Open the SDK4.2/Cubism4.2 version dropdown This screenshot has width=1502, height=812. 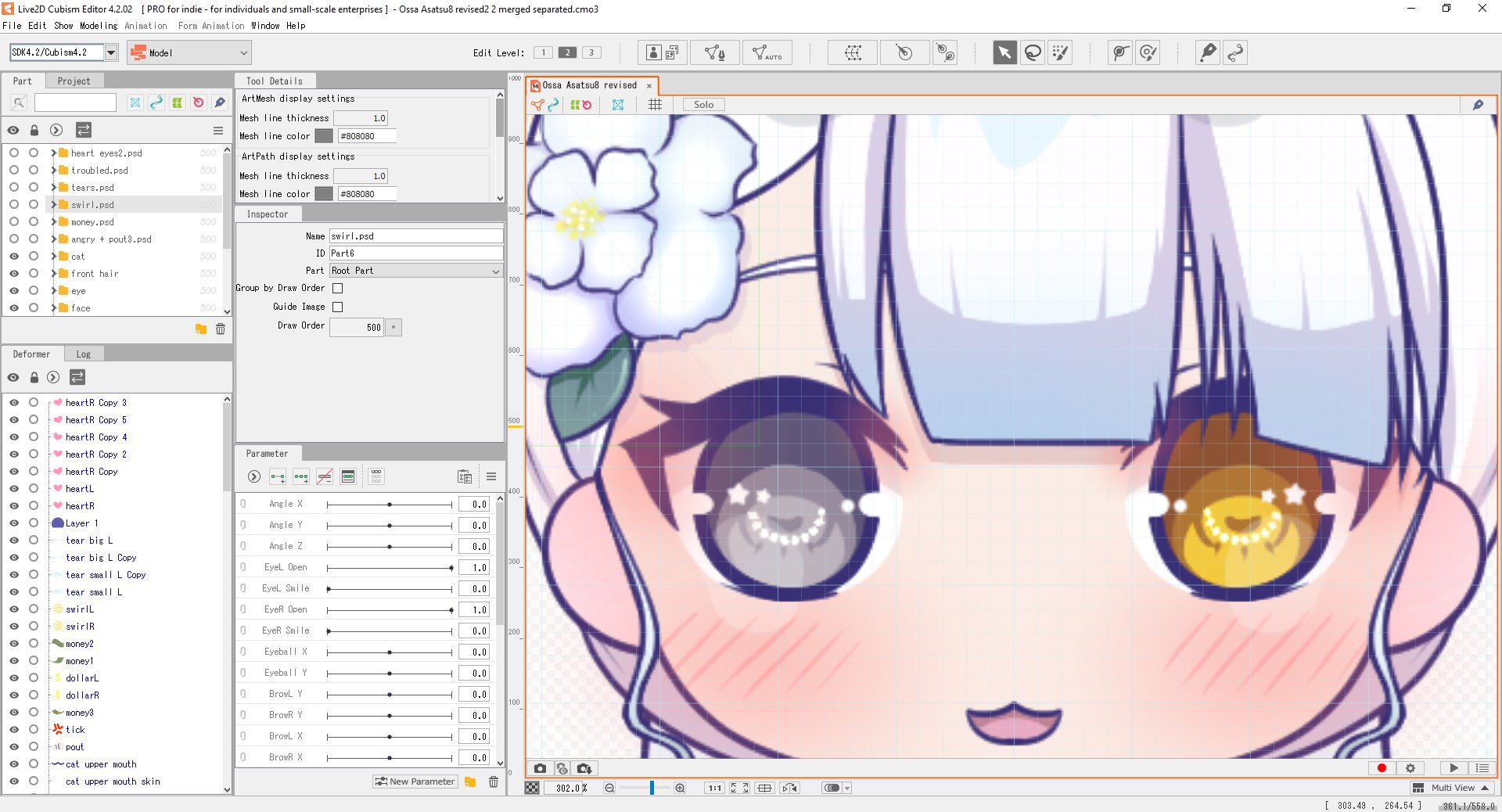pos(110,52)
